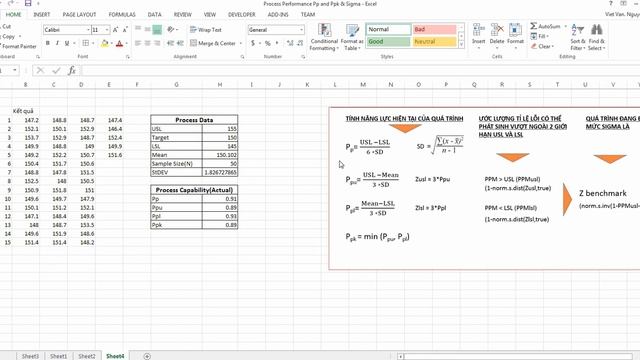The image size is (640, 360).
Task: Click the Enter checkmark in formula bar
Action: pos(56,71)
